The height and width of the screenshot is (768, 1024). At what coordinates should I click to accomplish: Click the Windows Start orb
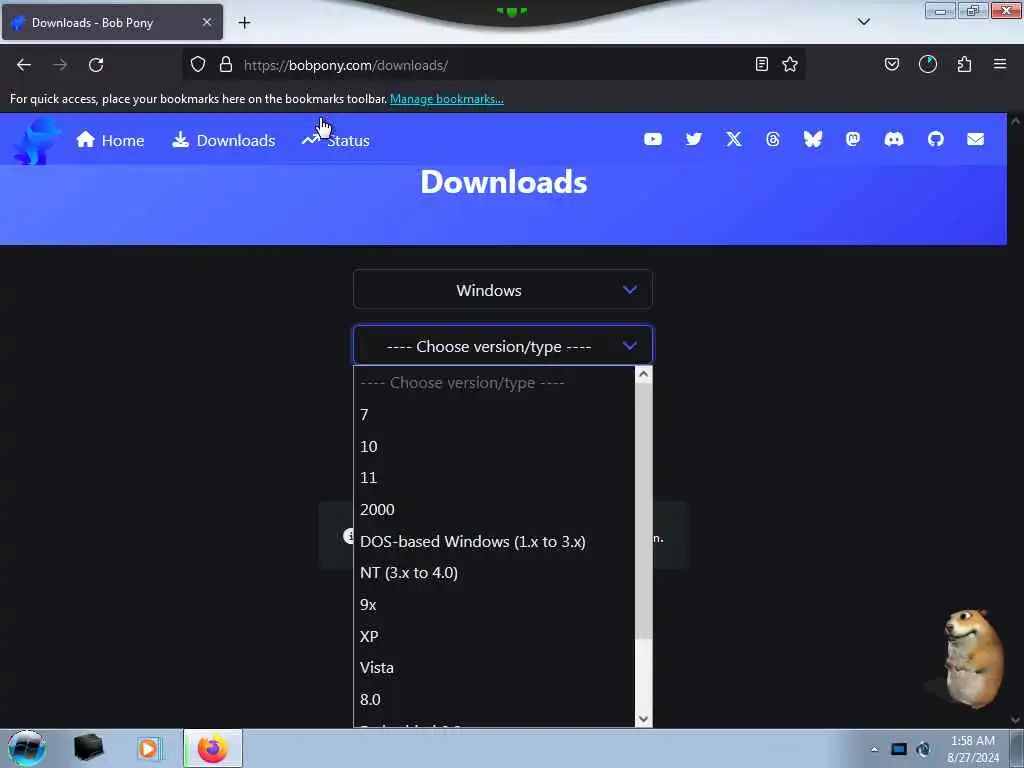point(27,748)
